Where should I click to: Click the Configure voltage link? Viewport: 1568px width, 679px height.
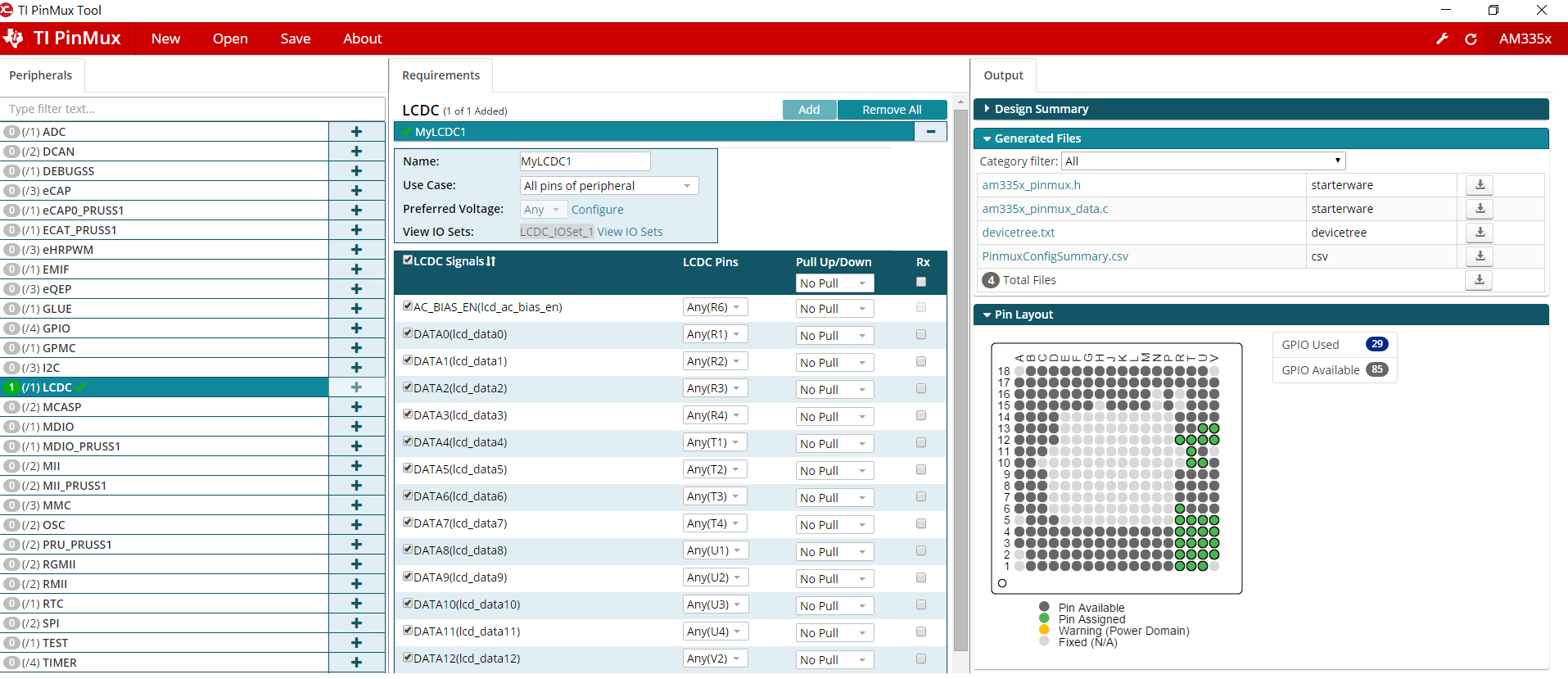click(x=597, y=210)
